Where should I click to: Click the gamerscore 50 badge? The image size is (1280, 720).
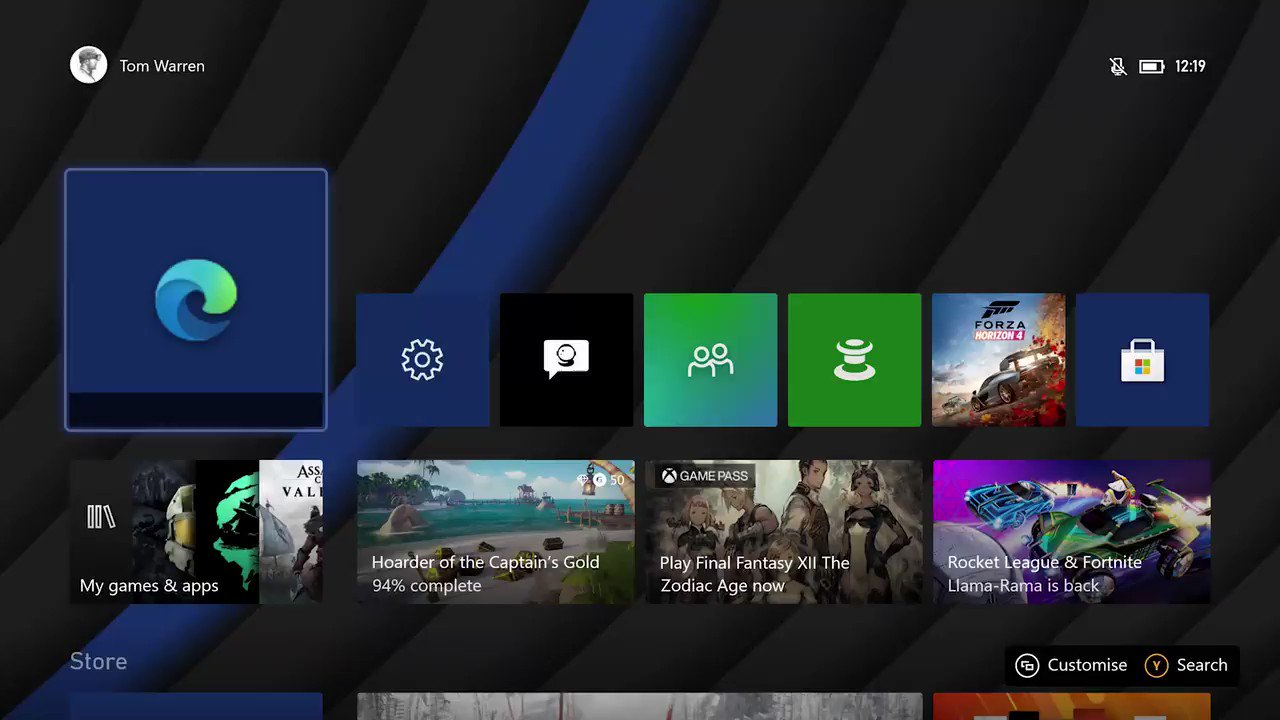(601, 480)
